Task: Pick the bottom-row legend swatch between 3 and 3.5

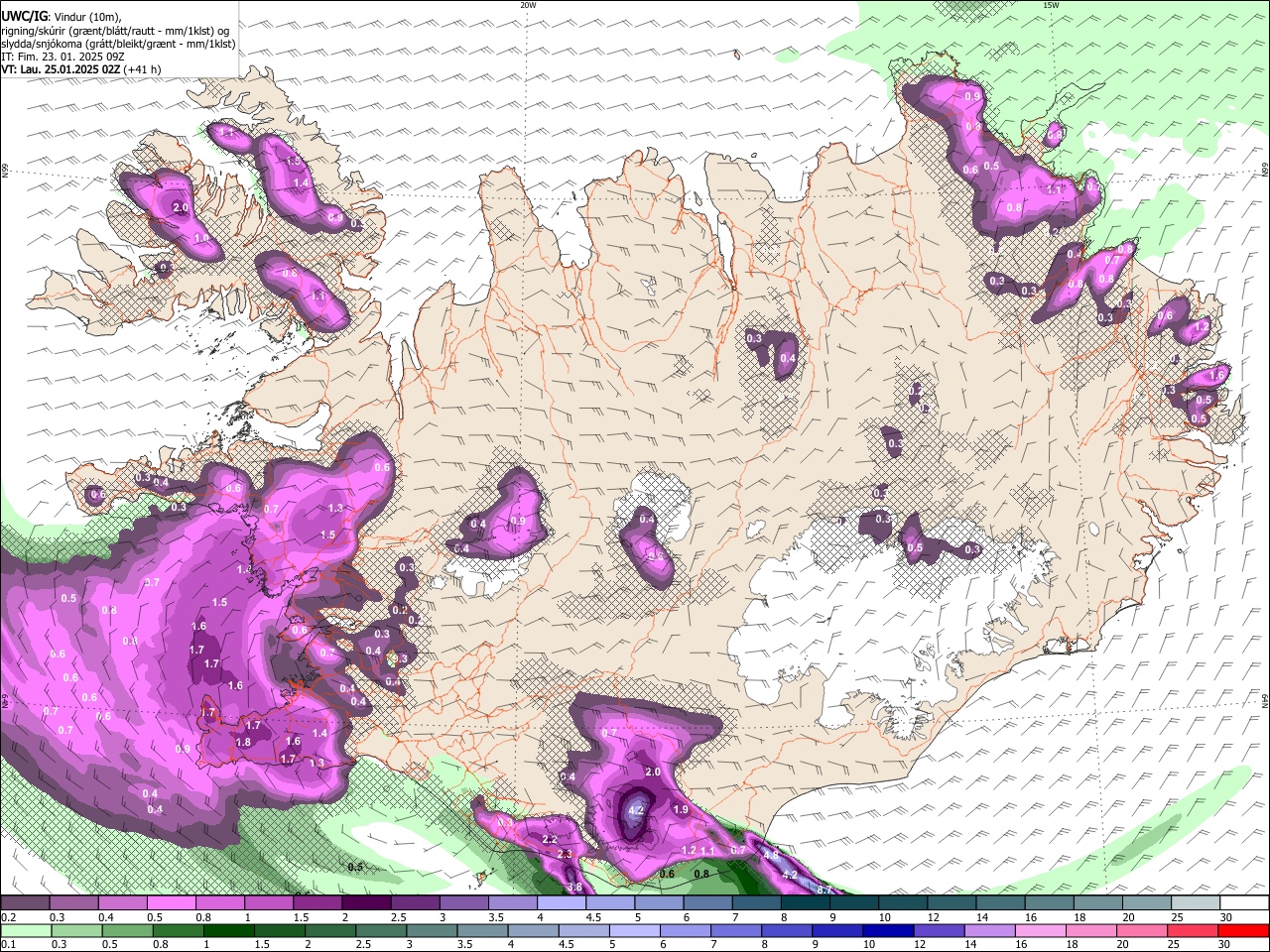Action: click(432, 930)
